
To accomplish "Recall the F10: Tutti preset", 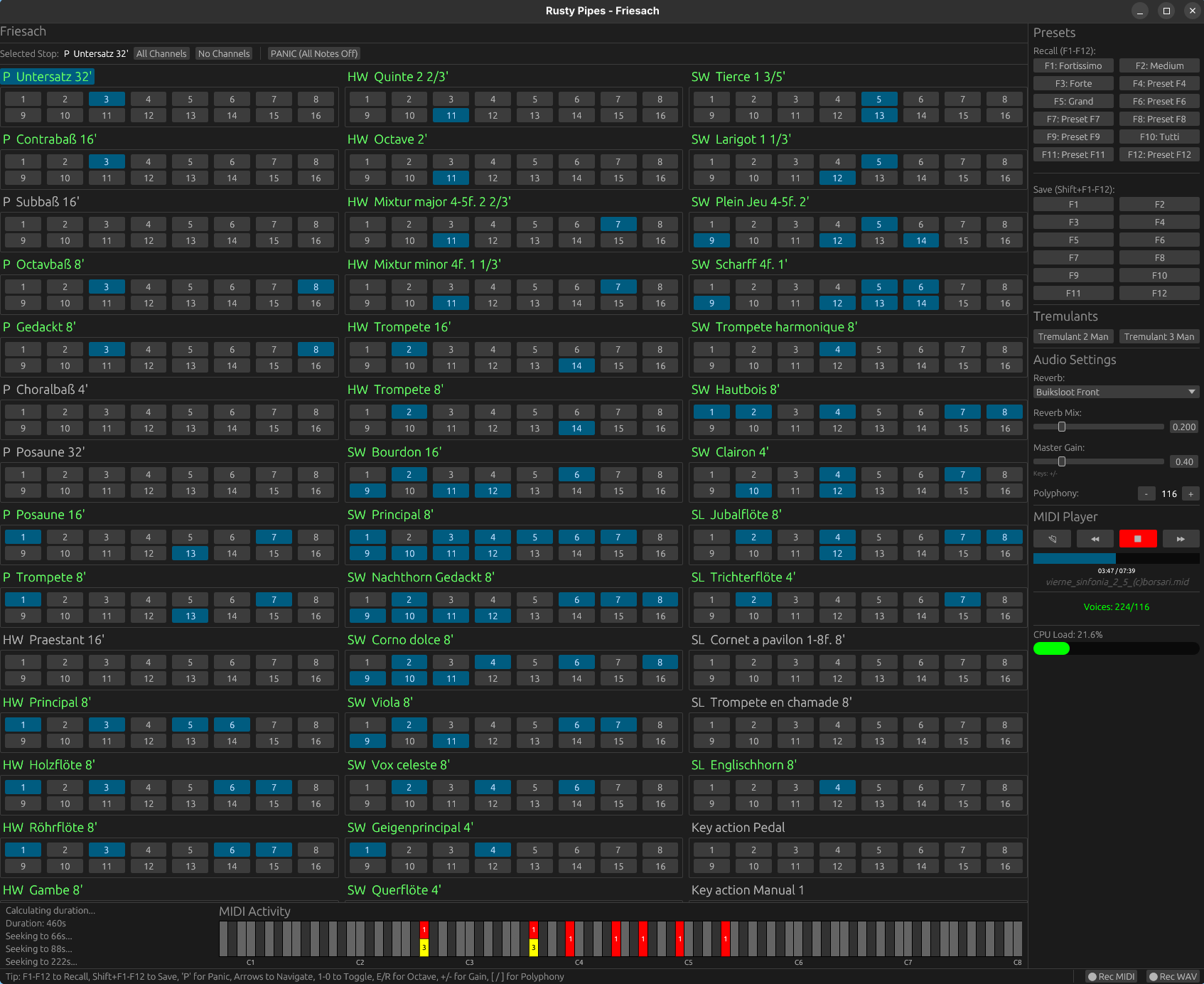I will tap(1159, 137).
